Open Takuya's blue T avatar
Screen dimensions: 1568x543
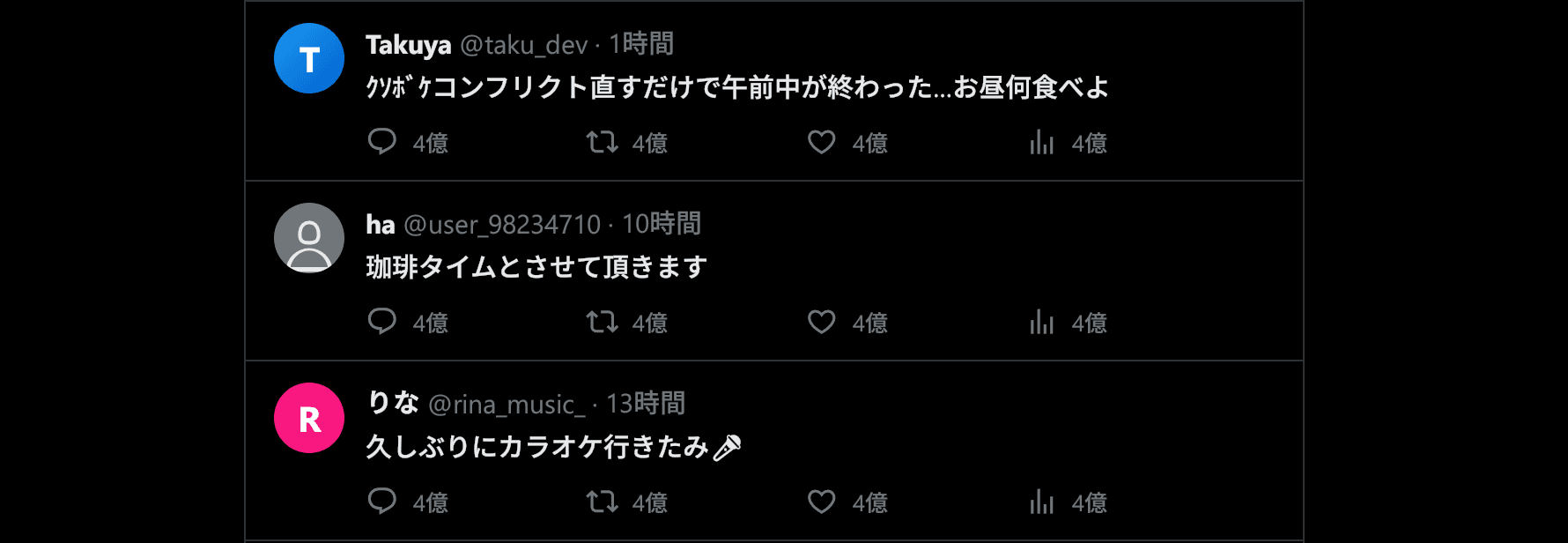click(x=308, y=57)
